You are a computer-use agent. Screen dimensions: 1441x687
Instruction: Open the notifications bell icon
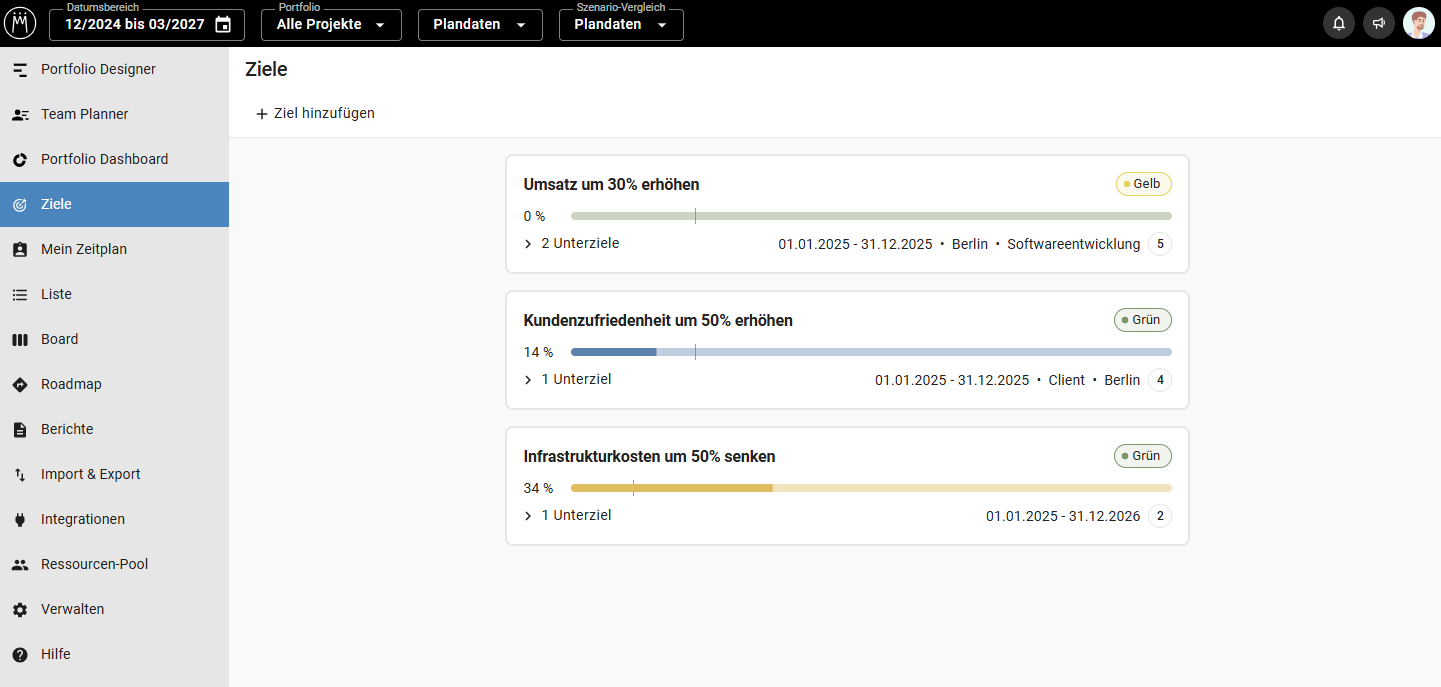(1339, 23)
